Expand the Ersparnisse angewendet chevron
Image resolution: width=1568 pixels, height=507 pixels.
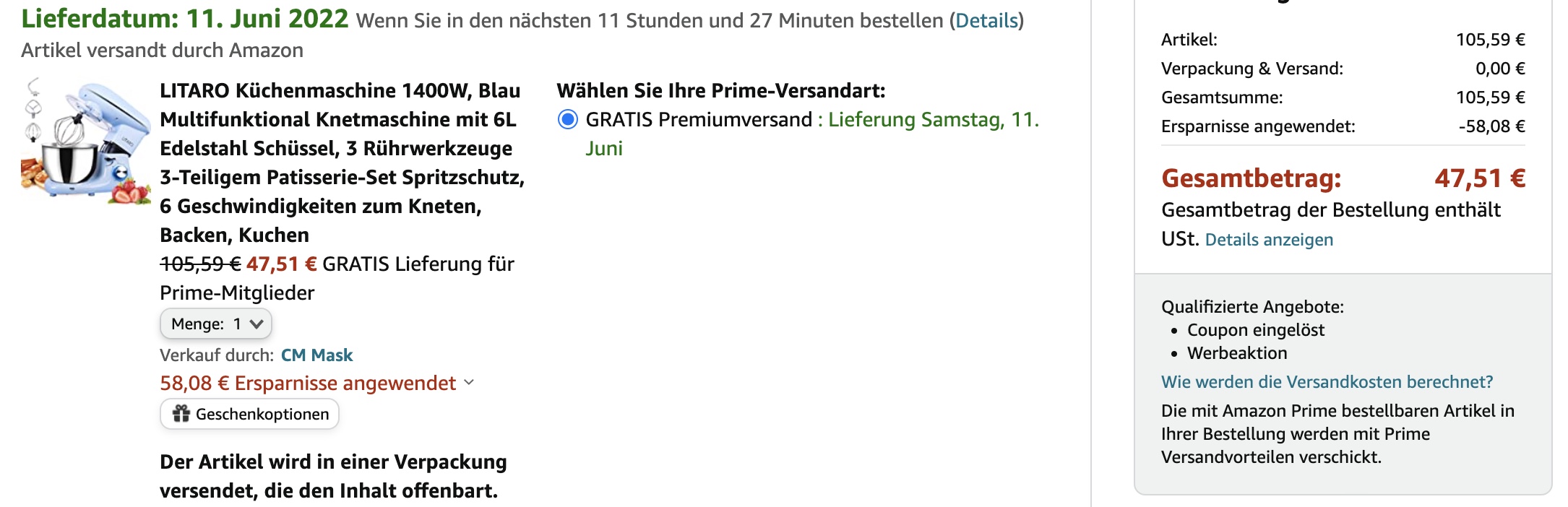click(469, 383)
